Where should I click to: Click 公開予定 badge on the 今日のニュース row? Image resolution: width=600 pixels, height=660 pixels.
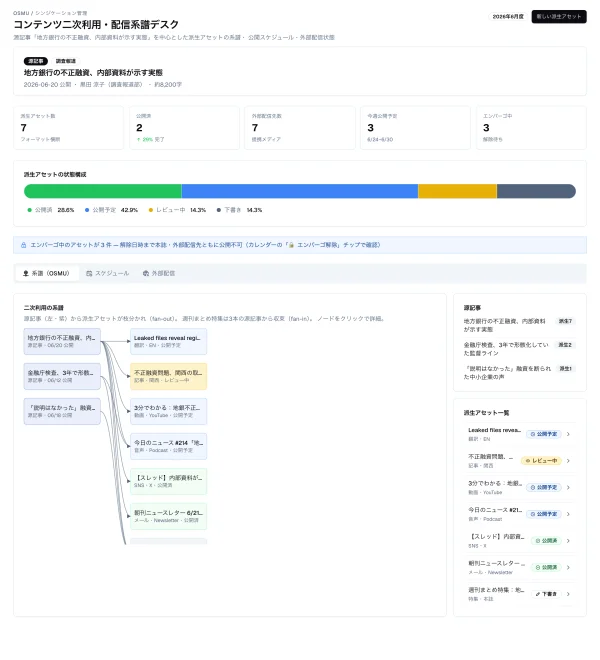pyautogui.click(x=544, y=514)
